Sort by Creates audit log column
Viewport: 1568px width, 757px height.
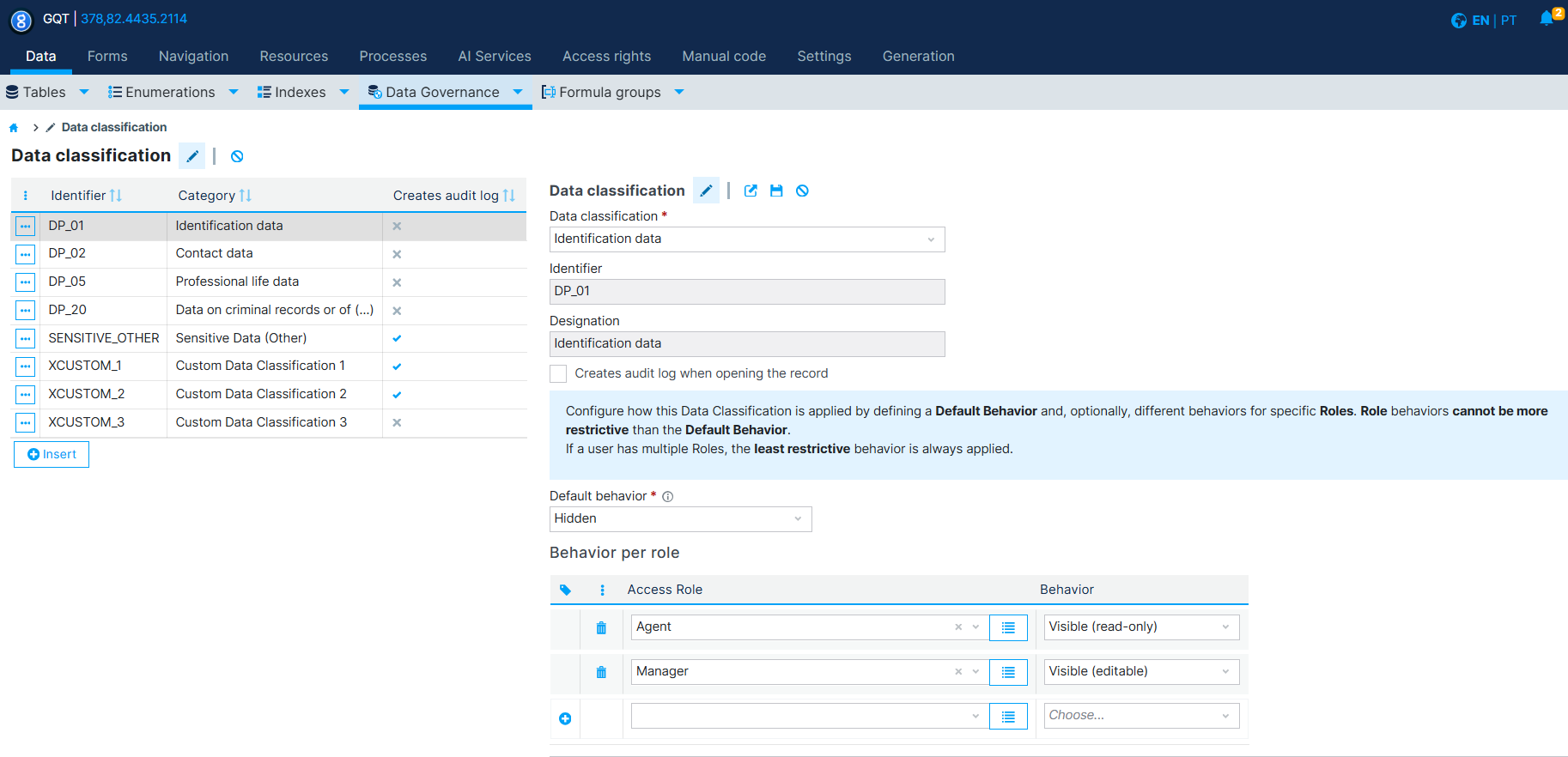[x=508, y=196]
